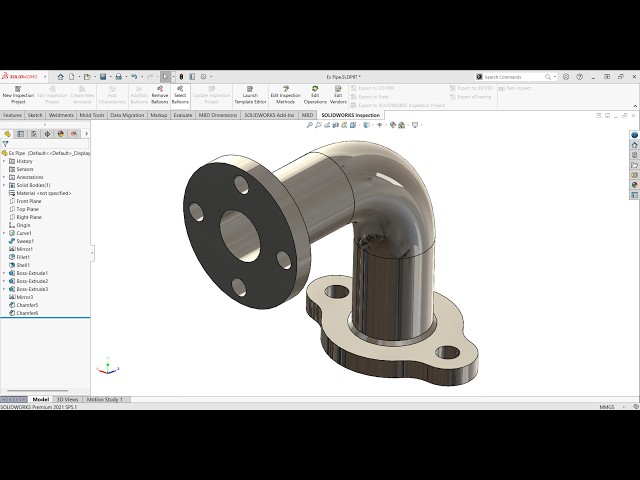
Task: Open Edit Operations
Action: click(315, 95)
